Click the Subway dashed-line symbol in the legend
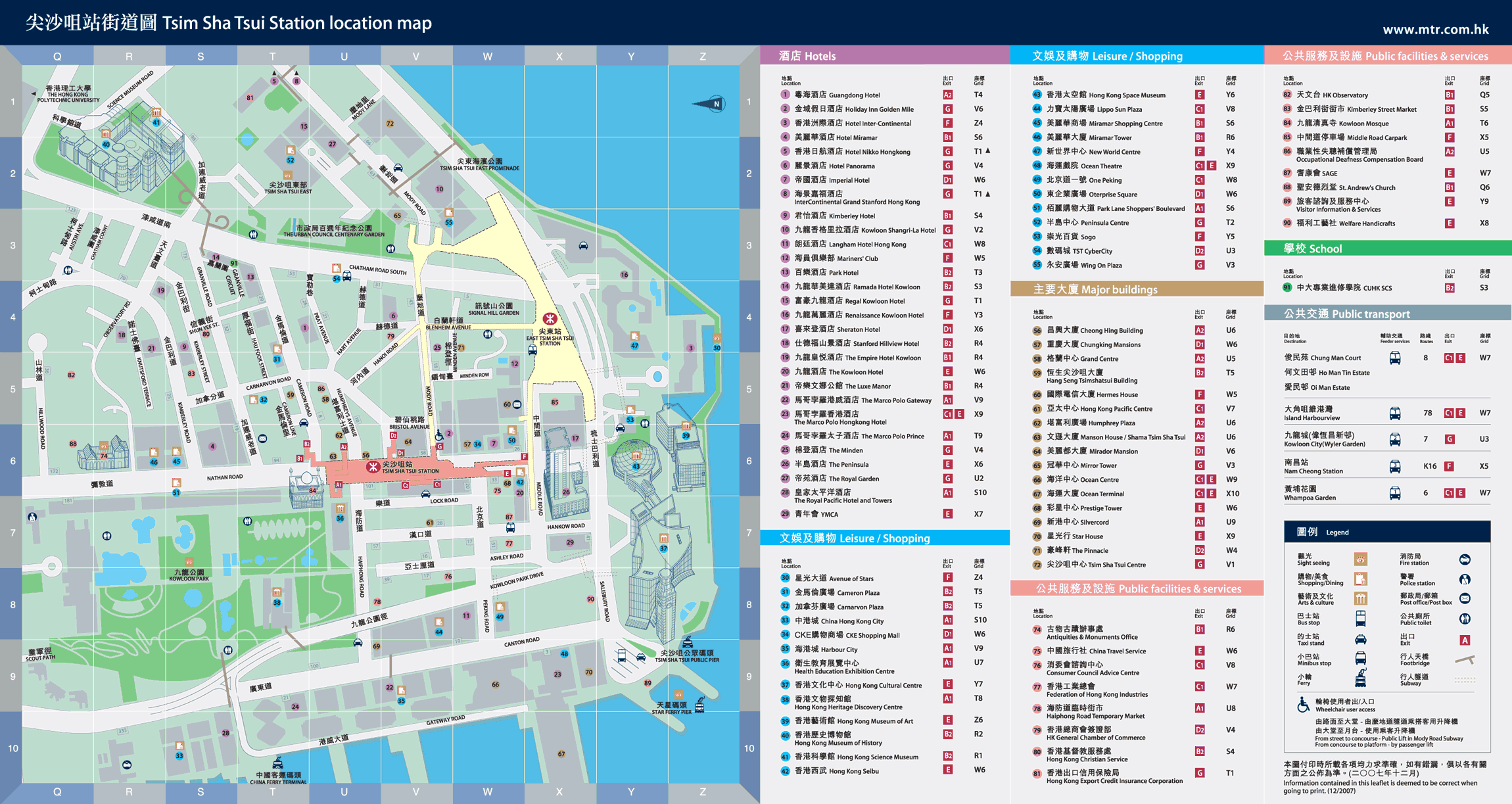The image size is (1512, 804). 1465,680
